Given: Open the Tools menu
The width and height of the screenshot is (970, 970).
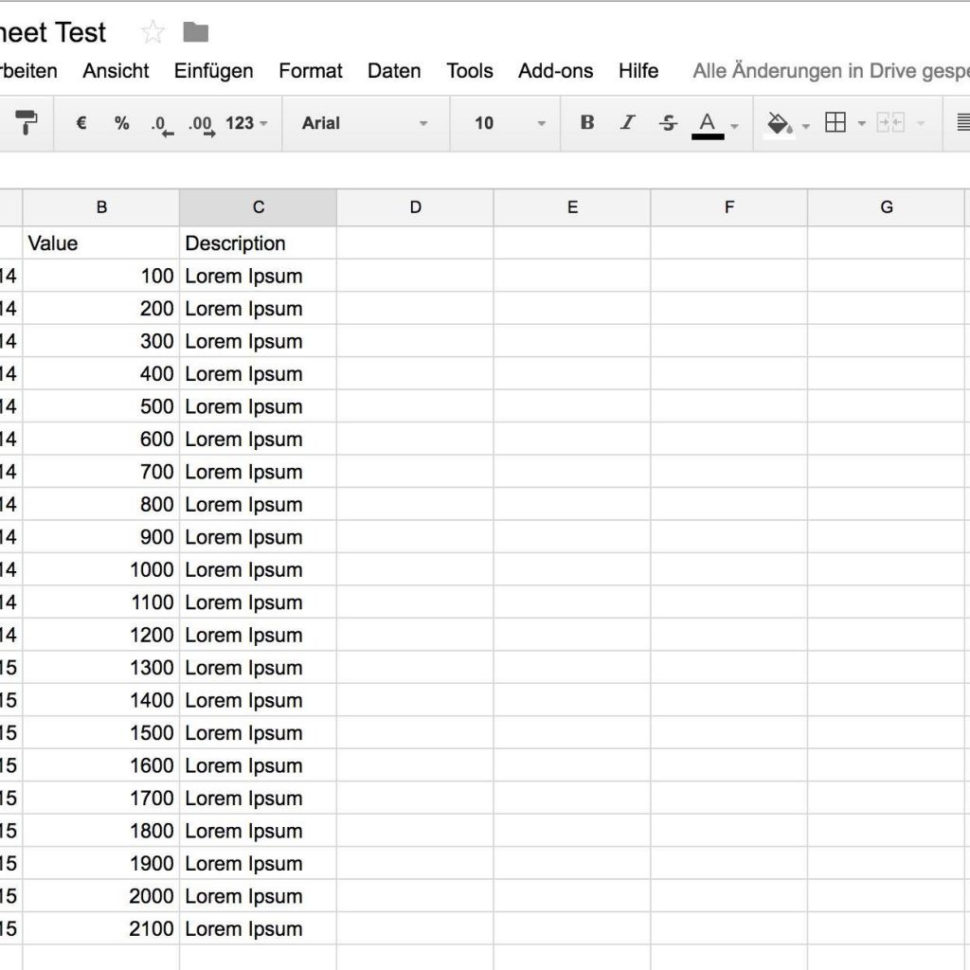Looking at the screenshot, I should click(470, 71).
